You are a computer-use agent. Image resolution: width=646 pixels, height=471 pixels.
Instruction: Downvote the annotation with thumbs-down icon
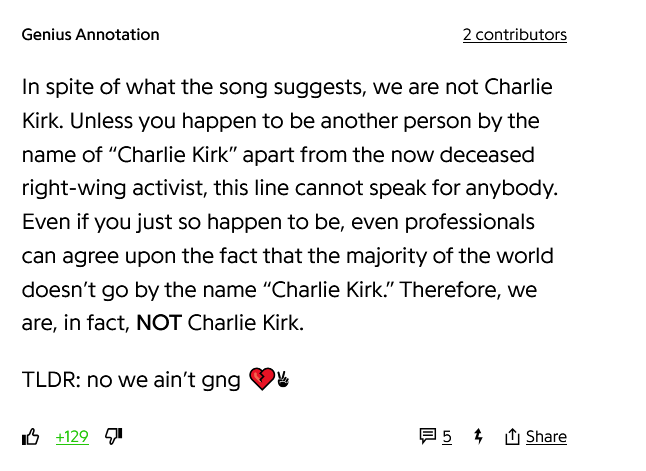point(113,436)
